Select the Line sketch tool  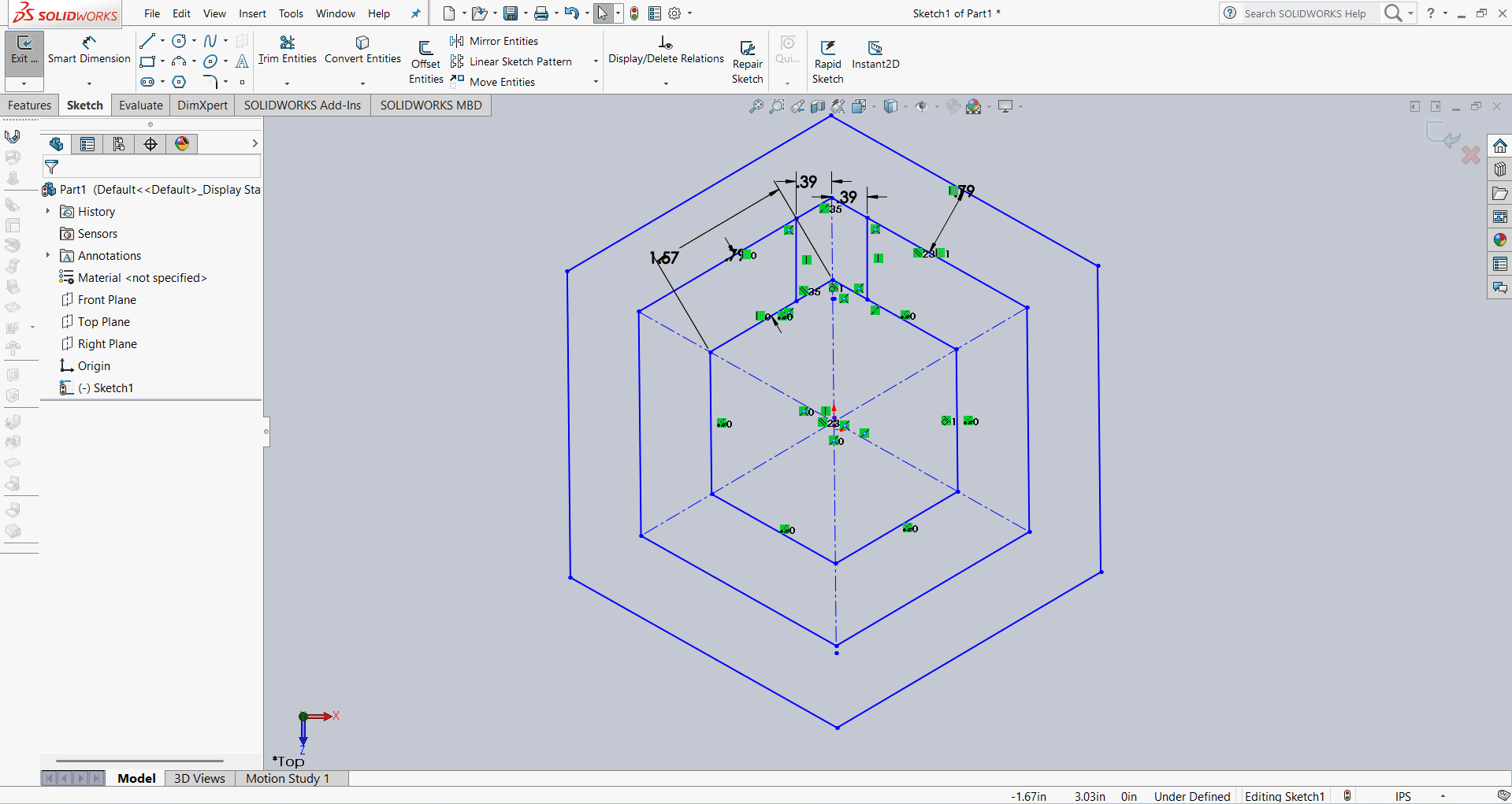147,41
